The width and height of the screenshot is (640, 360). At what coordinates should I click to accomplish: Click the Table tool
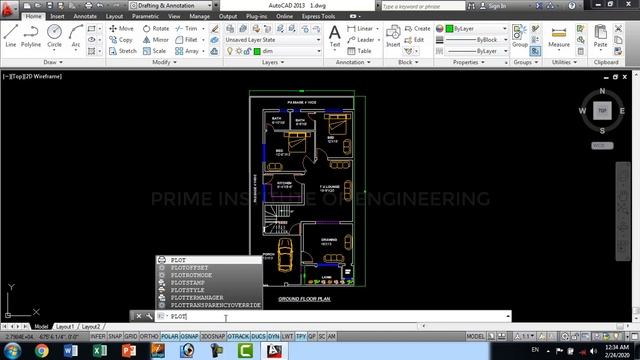coord(359,51)
